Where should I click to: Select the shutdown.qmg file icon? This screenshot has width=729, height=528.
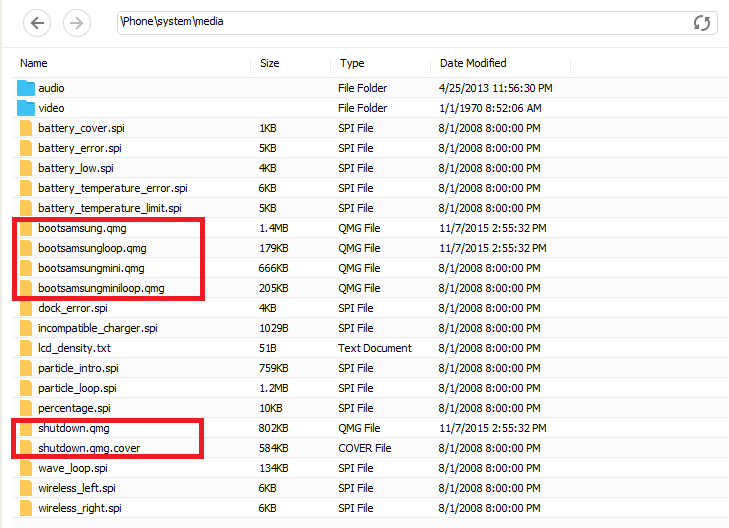26,428
